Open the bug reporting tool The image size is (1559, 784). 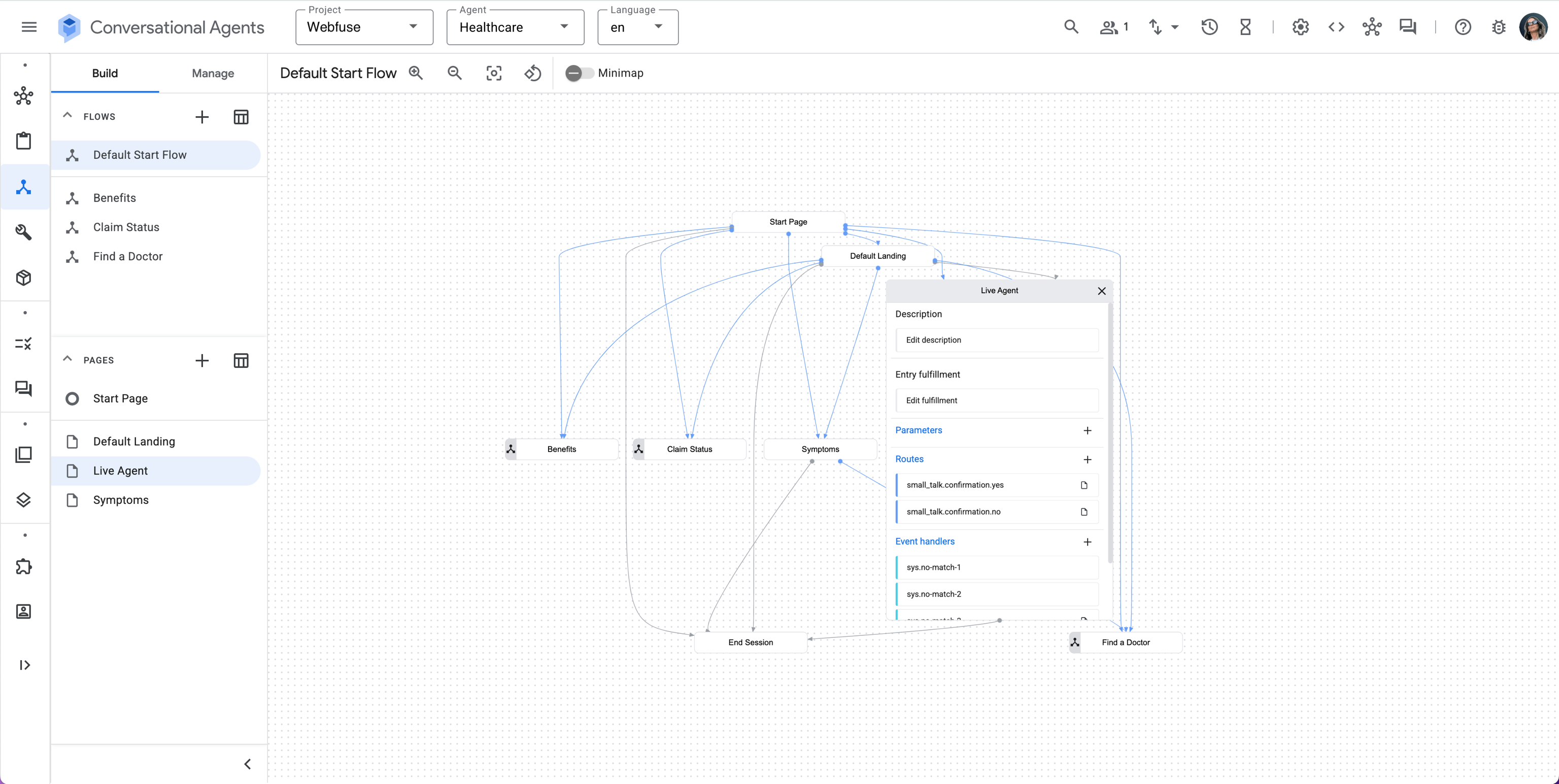click(1499, 27)
